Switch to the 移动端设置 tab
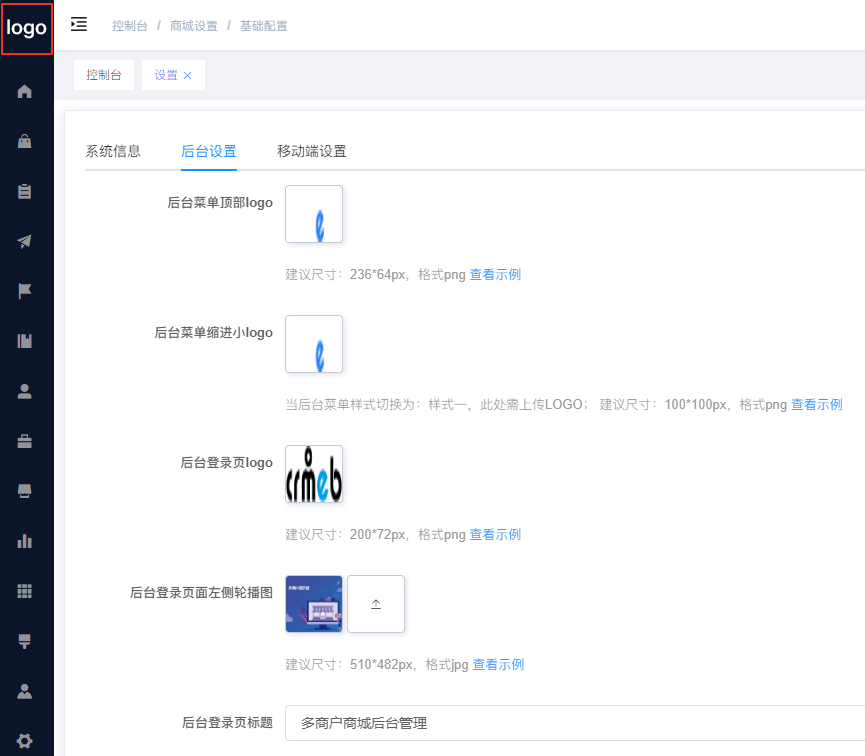Image resolution: width=865 pixels, height=756 pixels. (311, 151)
